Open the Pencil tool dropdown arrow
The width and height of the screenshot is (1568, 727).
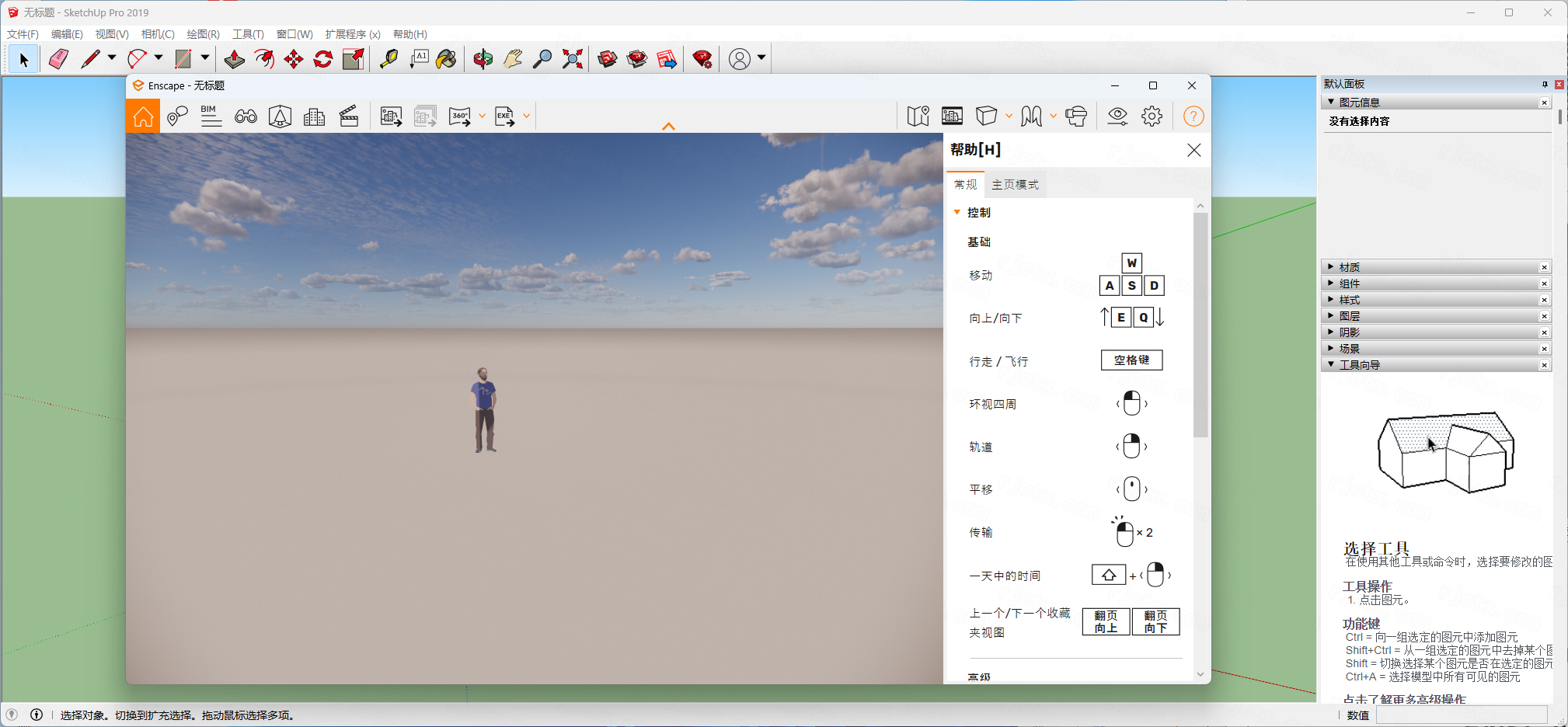pos(112,58)
